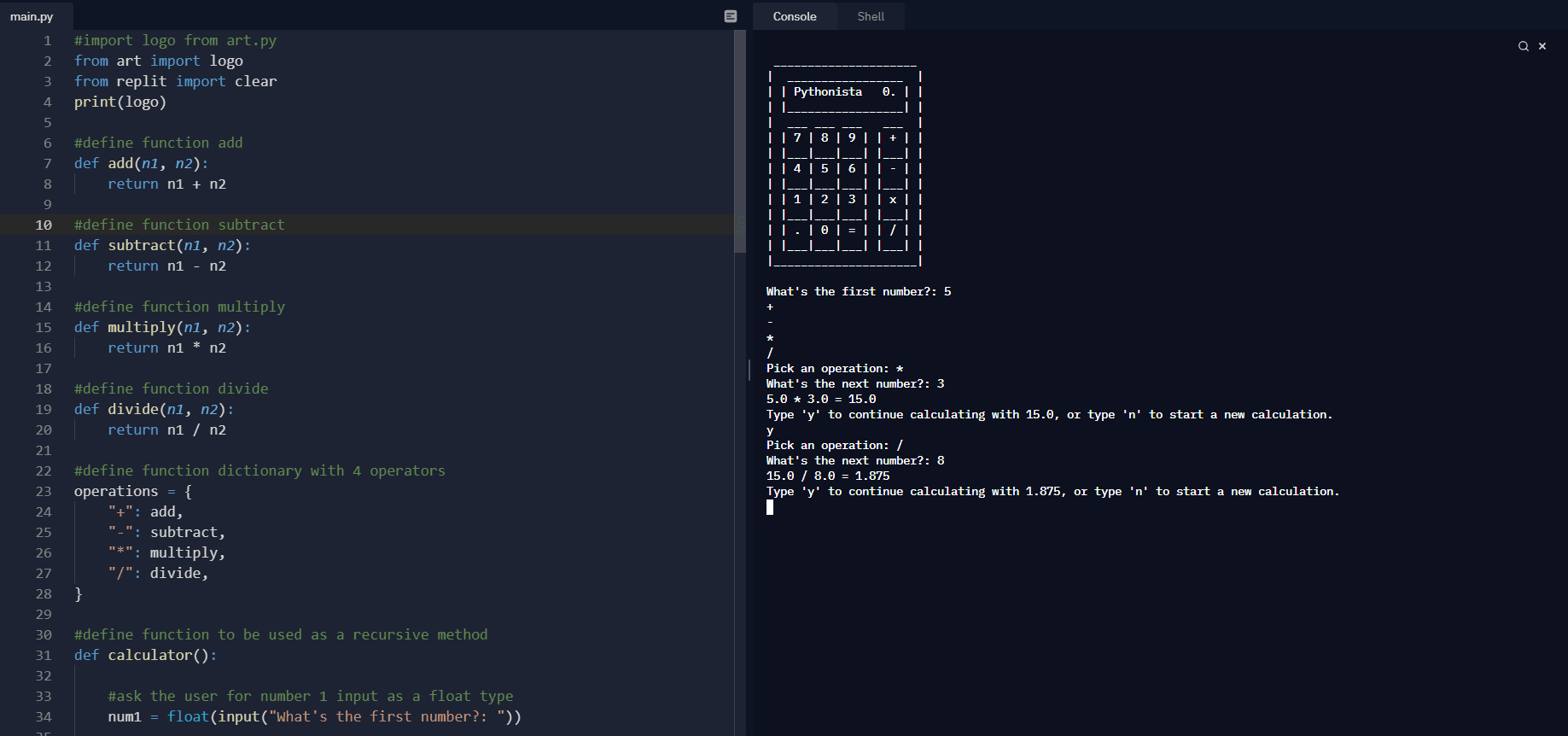Click the divider between editor and console
Image resolution: width=1568 pixels, height=736 pixels.
(749, 369)
